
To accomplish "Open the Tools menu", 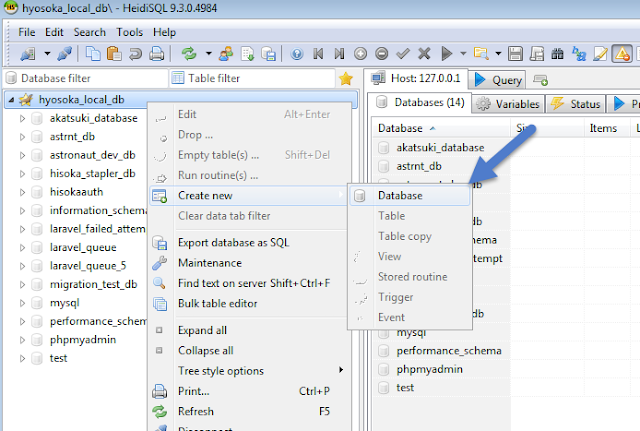I will click(129, 32).
